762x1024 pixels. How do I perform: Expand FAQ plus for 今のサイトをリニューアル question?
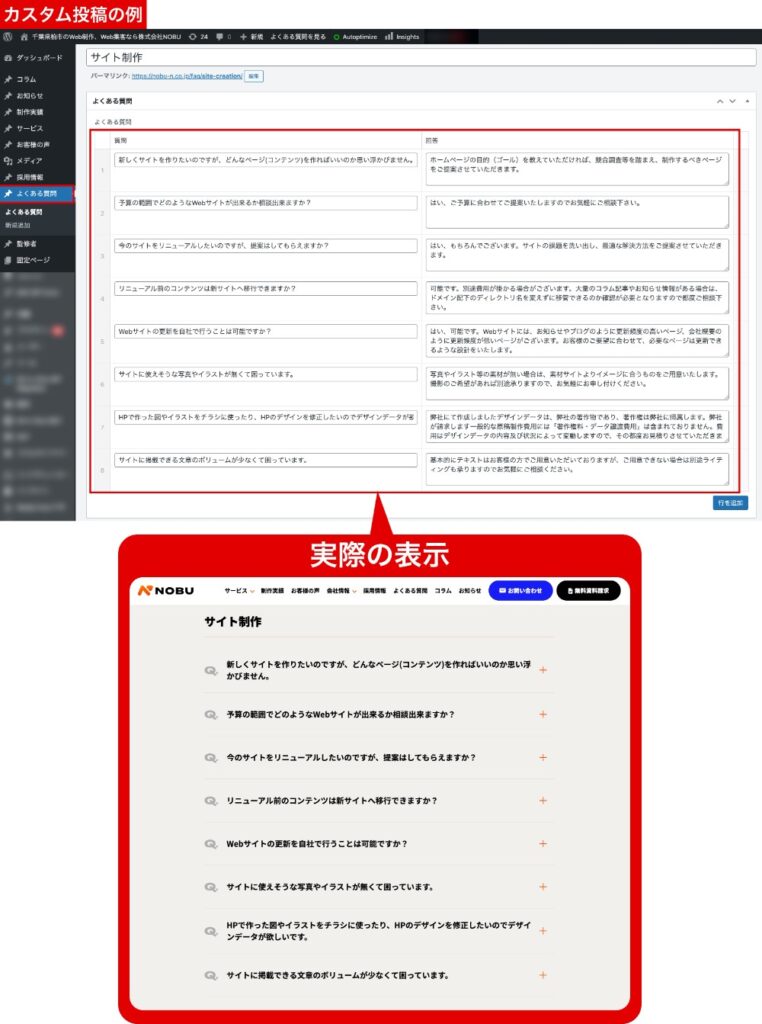(543, 758)
